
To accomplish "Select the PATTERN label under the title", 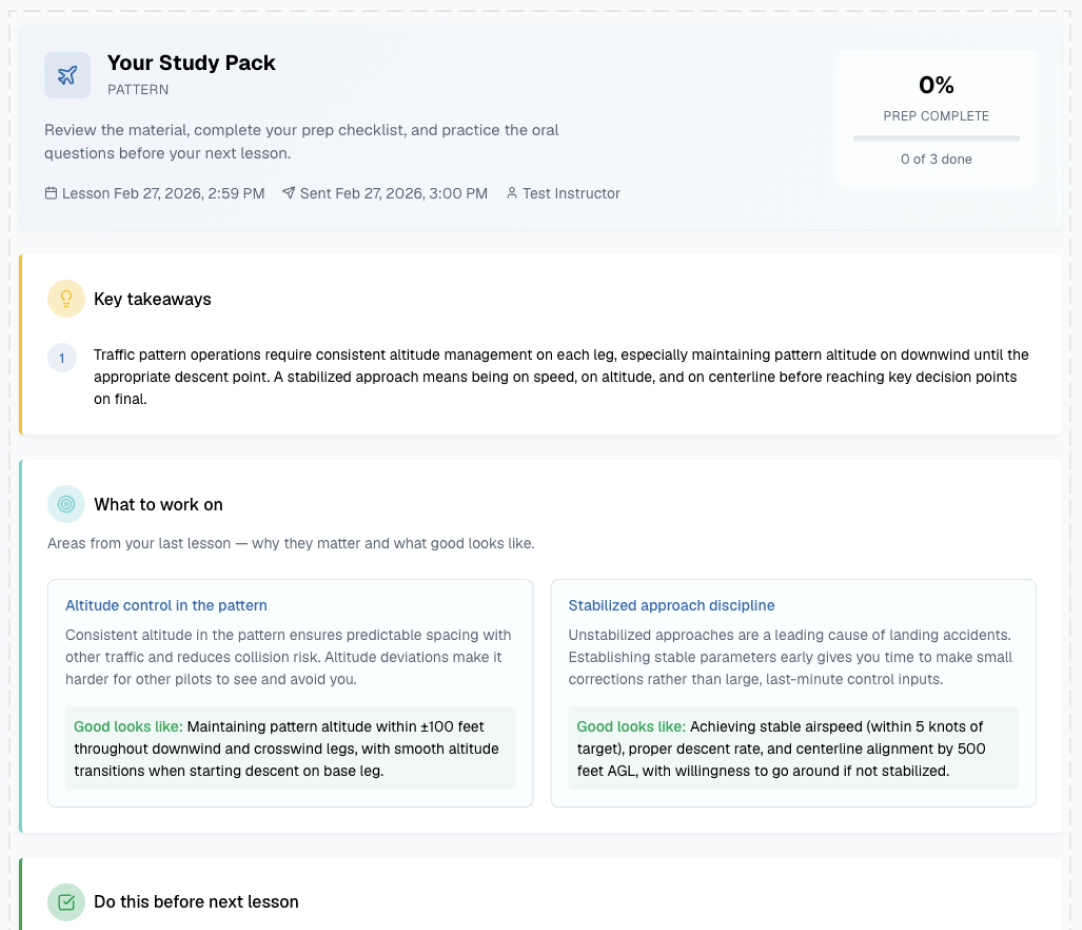I will [138, 90].
